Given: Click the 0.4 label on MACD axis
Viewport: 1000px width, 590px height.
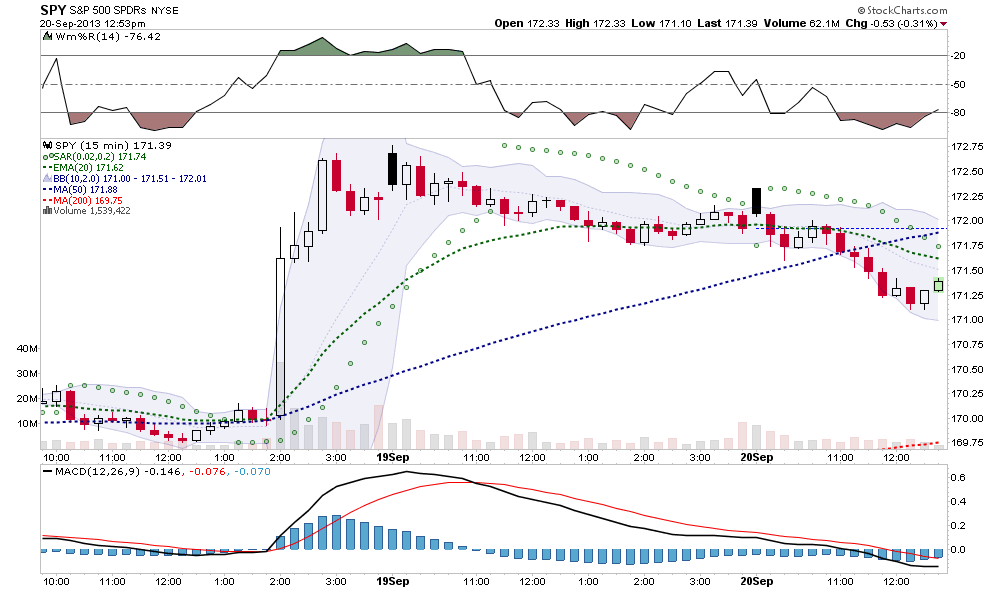Looking at the screenshot, I should coord(959,502).
